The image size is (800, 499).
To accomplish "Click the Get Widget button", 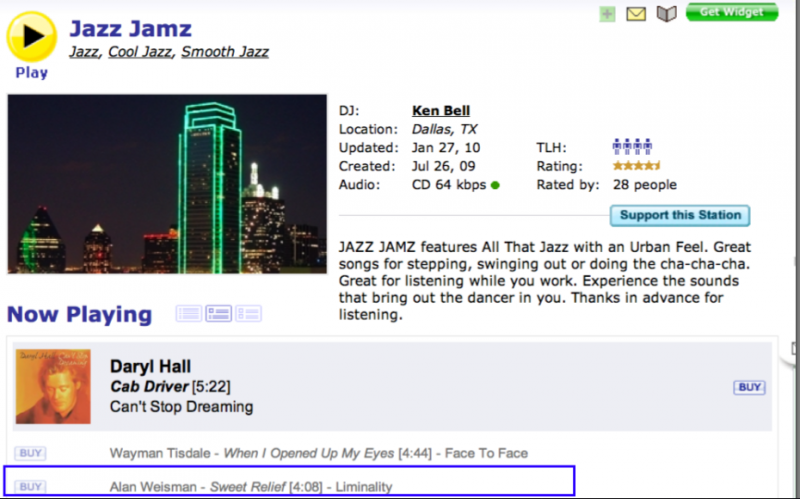I will [732, 12].
